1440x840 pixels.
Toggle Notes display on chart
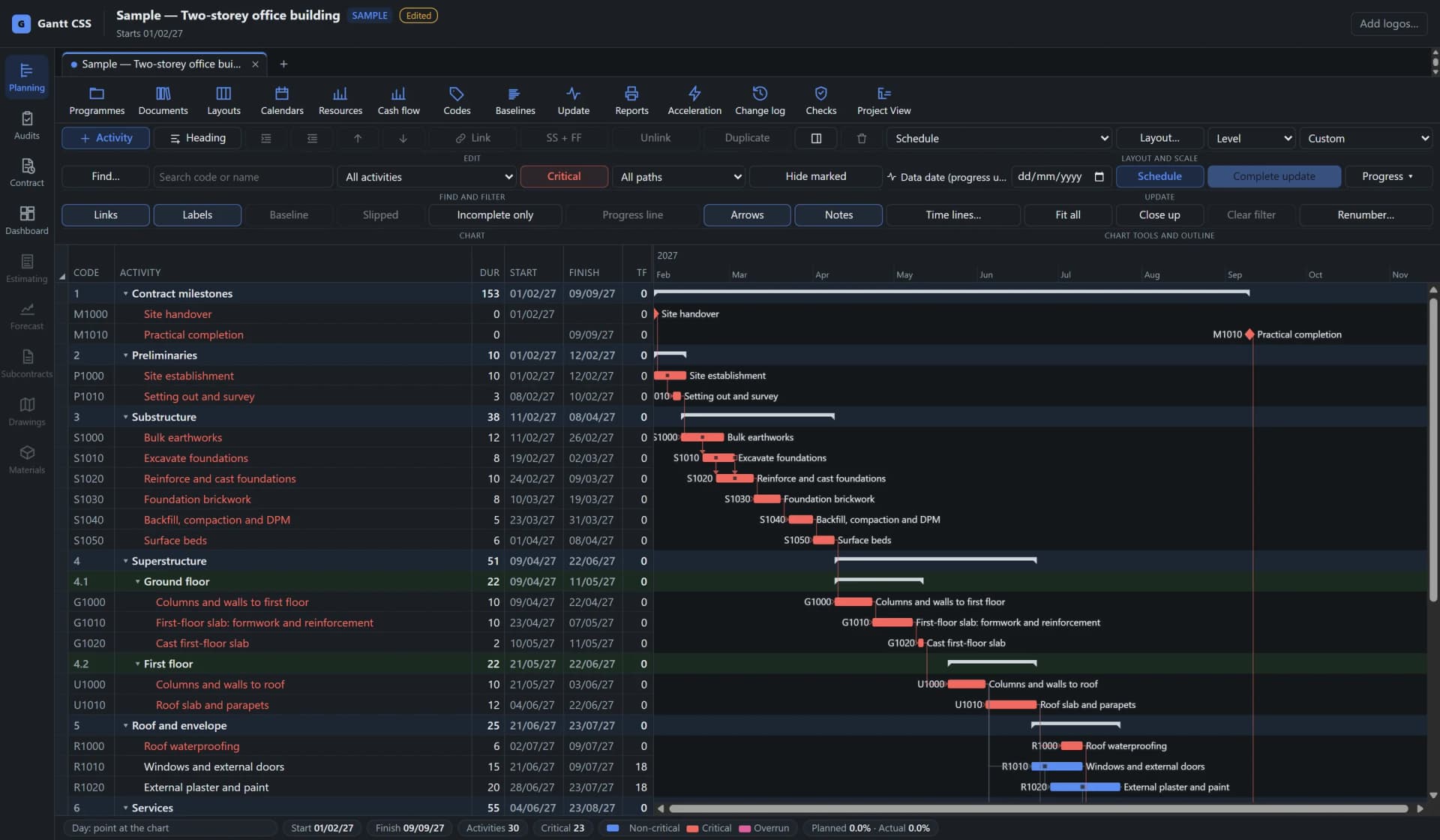(838, 215)
